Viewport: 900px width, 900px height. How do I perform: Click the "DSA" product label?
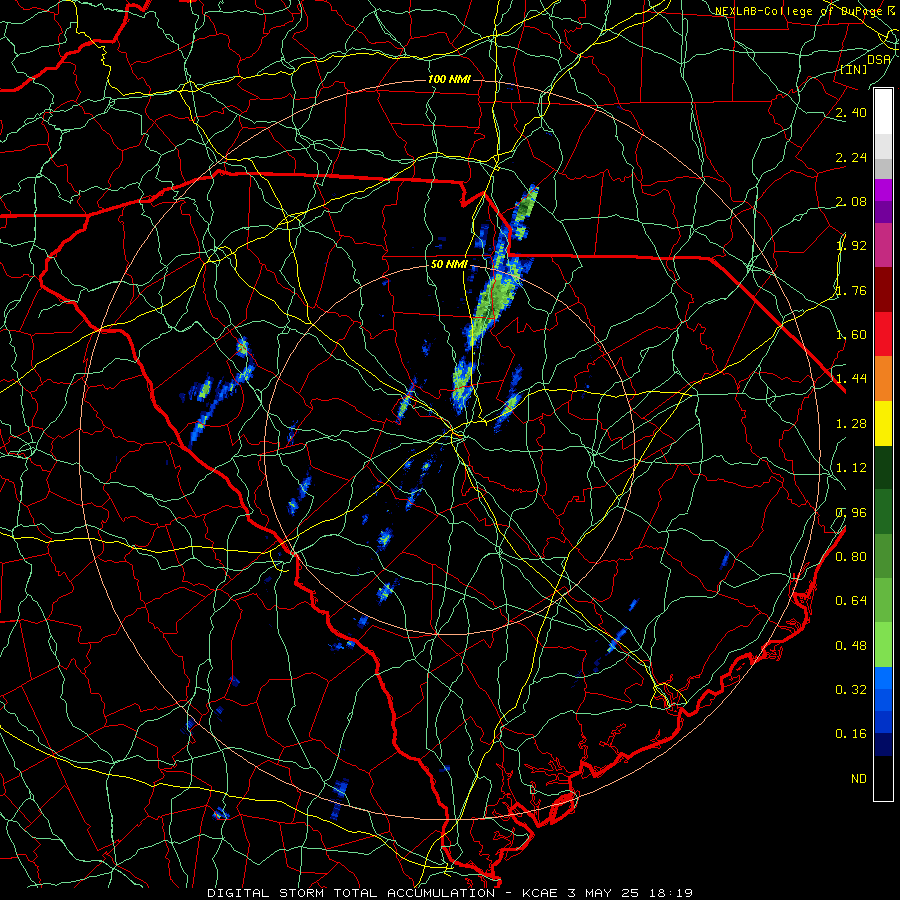coord(879,59)
